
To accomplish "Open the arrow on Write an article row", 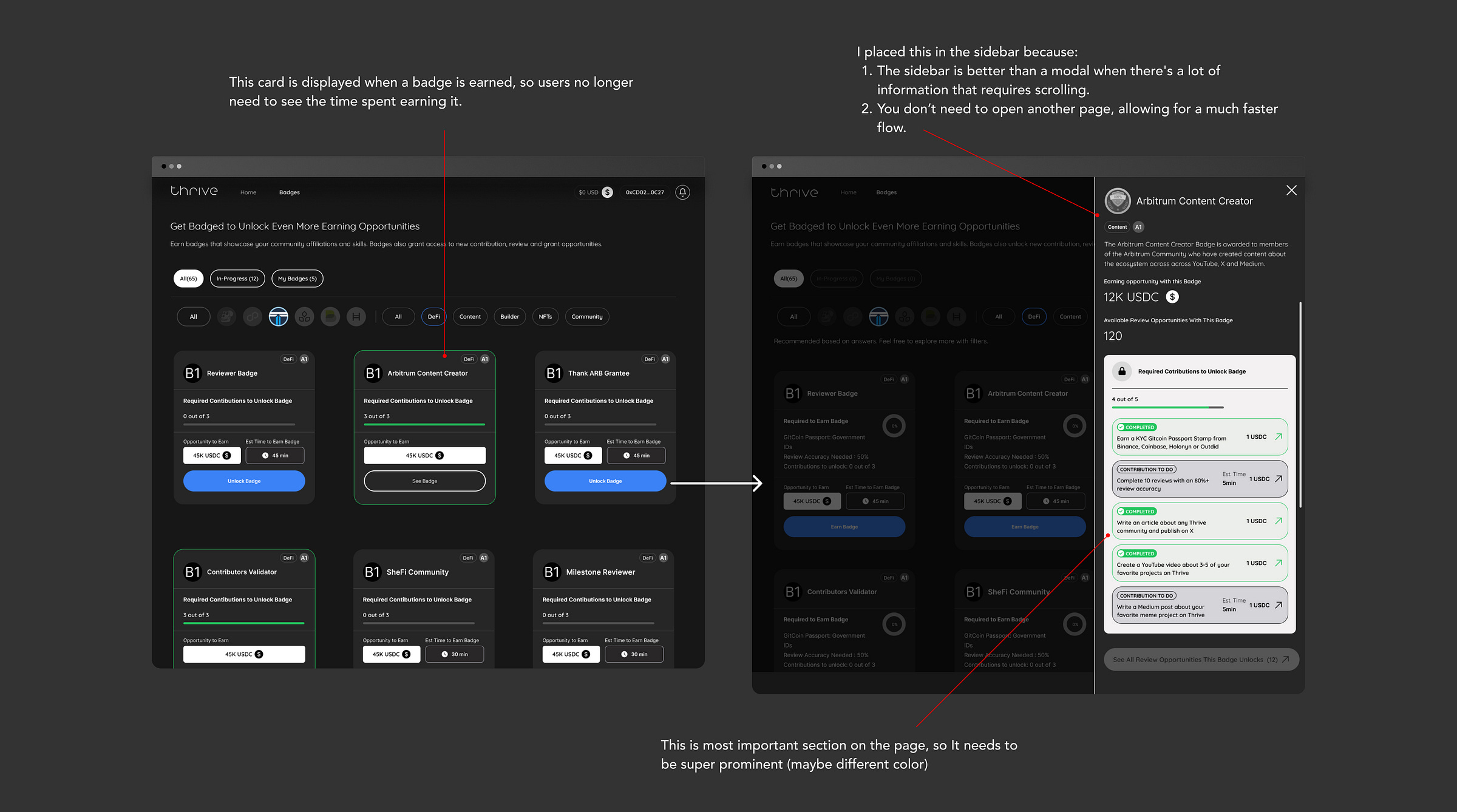I will click(1278, 521).
